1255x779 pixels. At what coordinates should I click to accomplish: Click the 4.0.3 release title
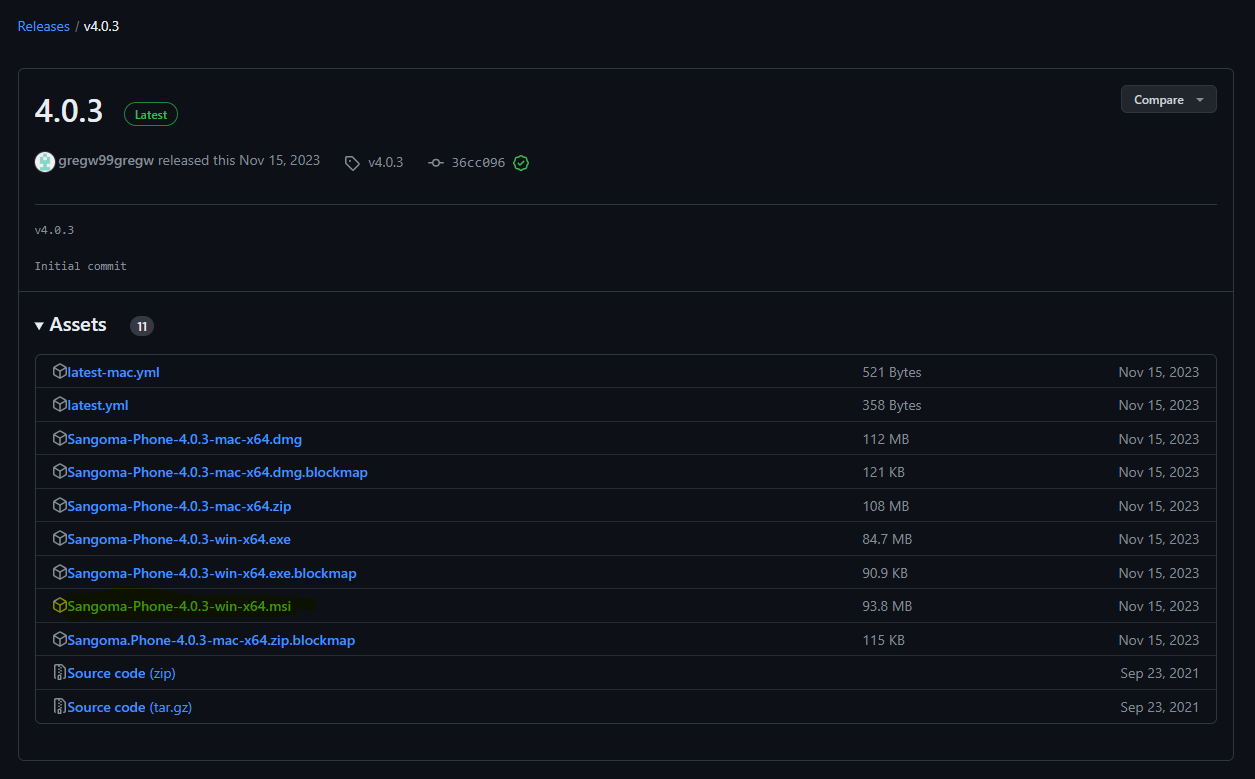coord(69,111)
